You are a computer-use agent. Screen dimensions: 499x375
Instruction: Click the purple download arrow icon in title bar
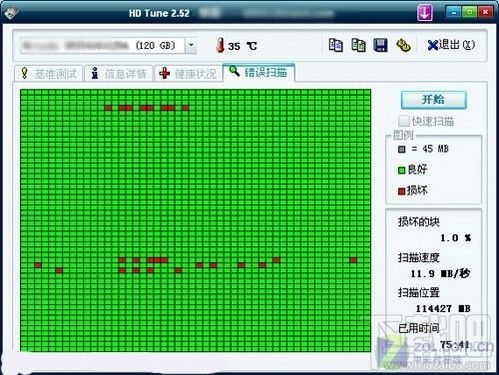tap(425, 13)
